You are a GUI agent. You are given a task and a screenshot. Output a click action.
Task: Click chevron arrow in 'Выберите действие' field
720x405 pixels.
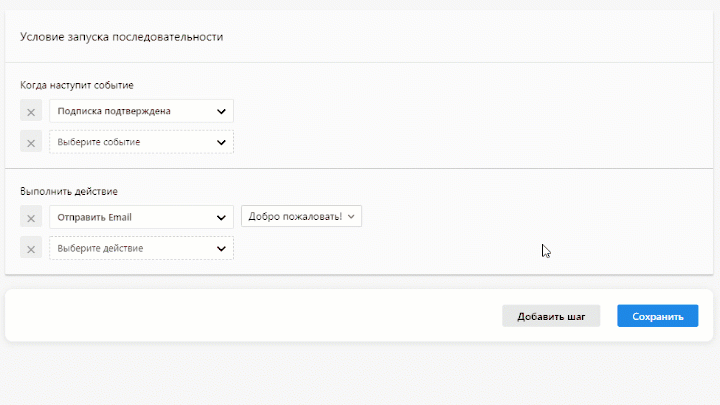pyautogui.click(x=221, y=248)
